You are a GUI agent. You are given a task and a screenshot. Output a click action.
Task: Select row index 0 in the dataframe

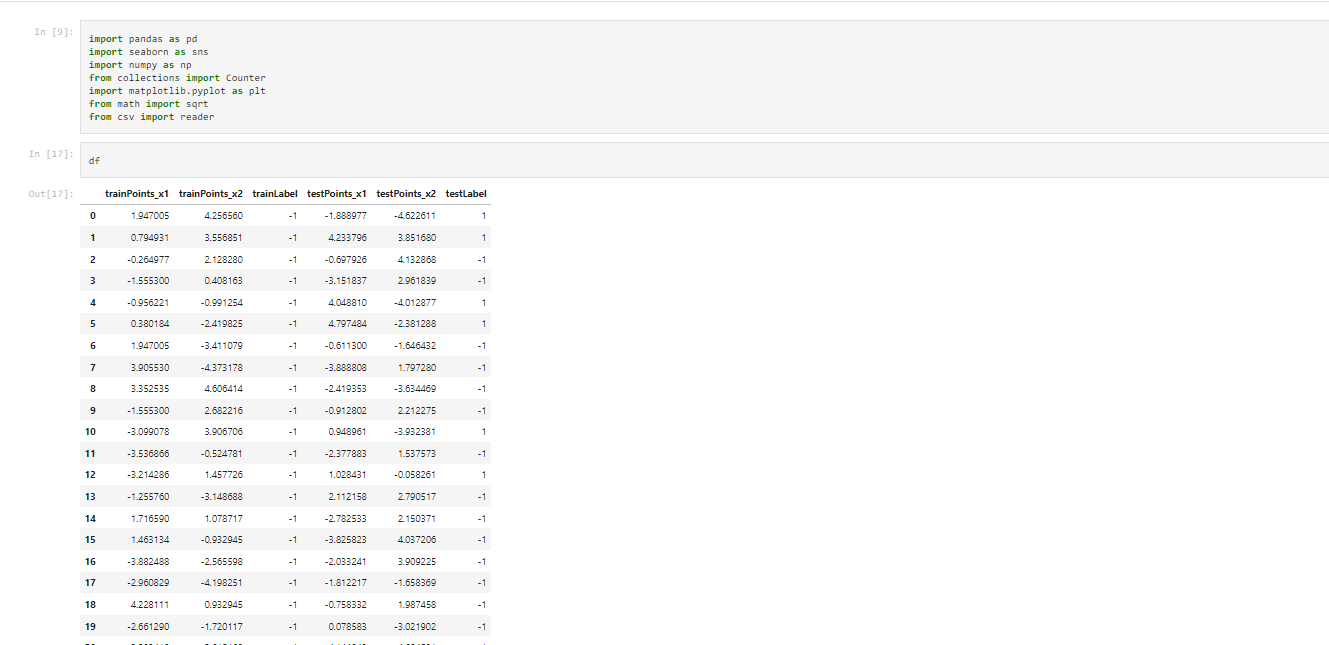[x=92, y=215]
